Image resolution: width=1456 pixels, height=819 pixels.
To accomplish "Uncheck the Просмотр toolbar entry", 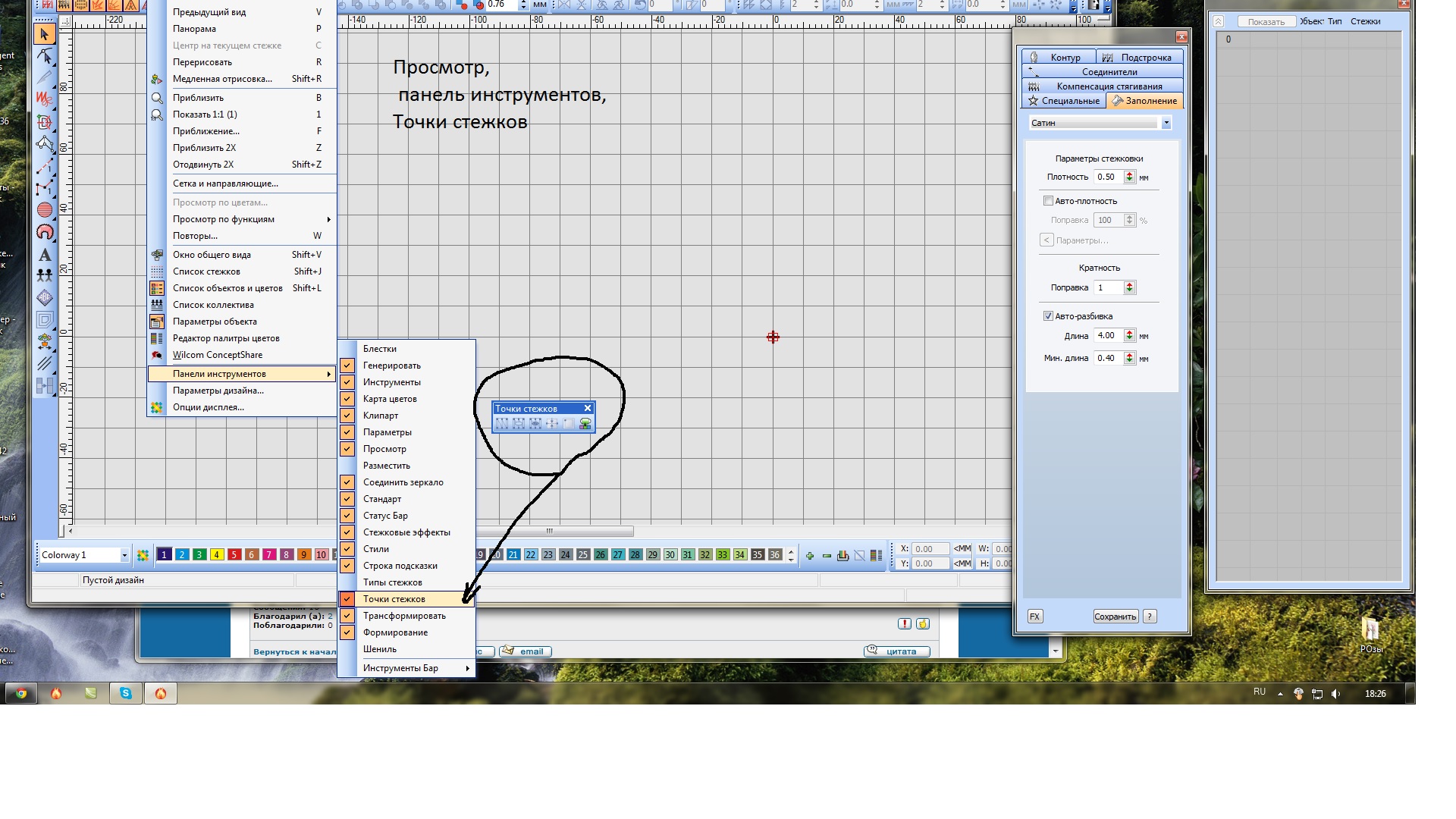I will pyautogui.click(x=384, y=449).
